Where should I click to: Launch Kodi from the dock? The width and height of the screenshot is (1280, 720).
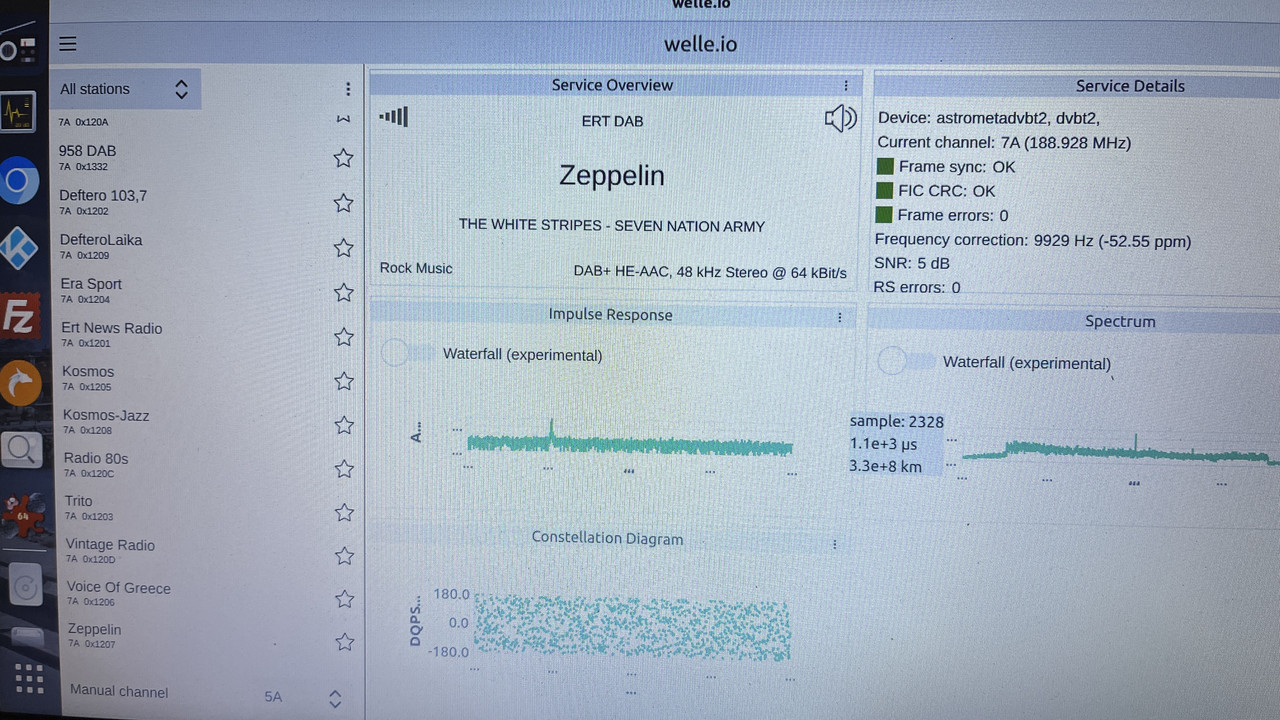tap(18, 248)
